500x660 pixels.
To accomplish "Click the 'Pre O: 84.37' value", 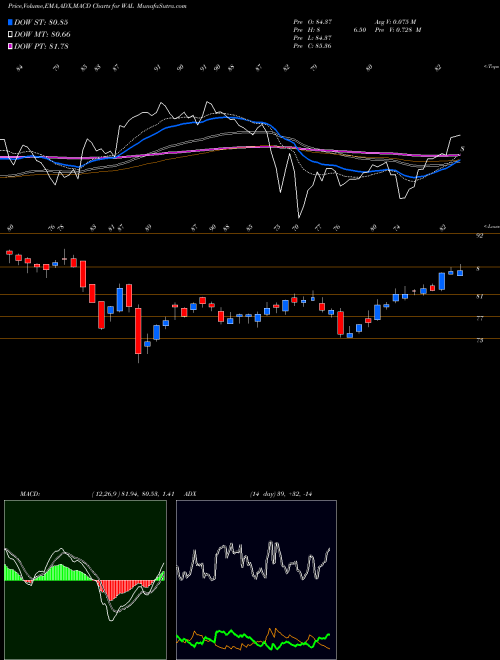I will [x=312, y=22].
